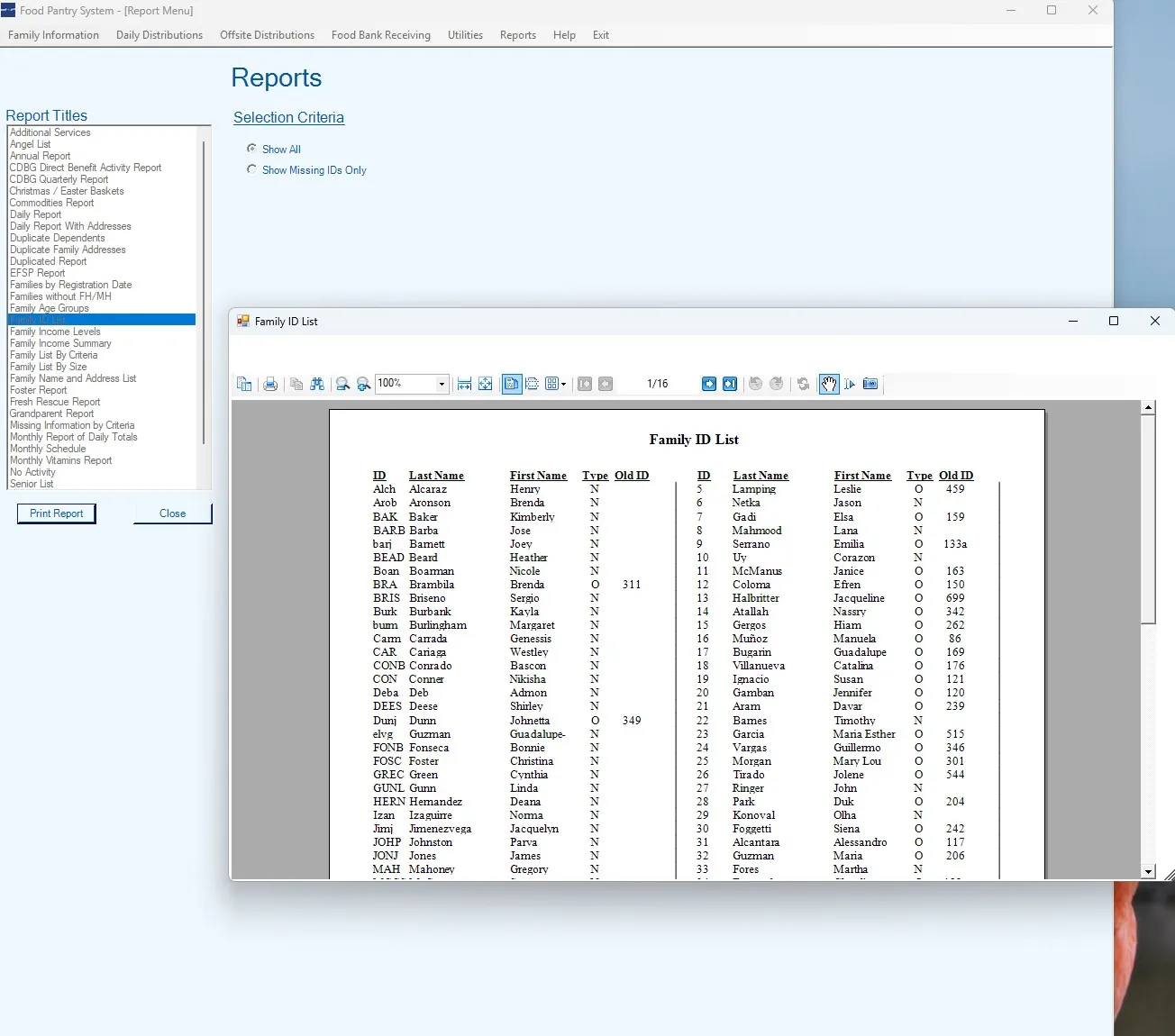Click report preview scrollbar down arrow
Image resolution: width=1175 pixels, height=1036 pixels.
tap(1148, 871)
